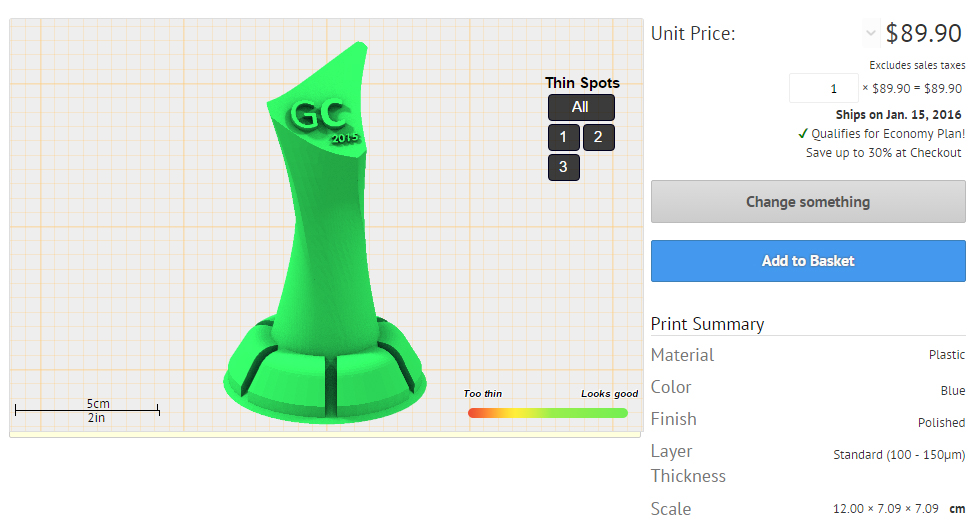
Task: Click the thin-to-good color gradient bar
Action: pyautogui.click(x=548, y=413)
